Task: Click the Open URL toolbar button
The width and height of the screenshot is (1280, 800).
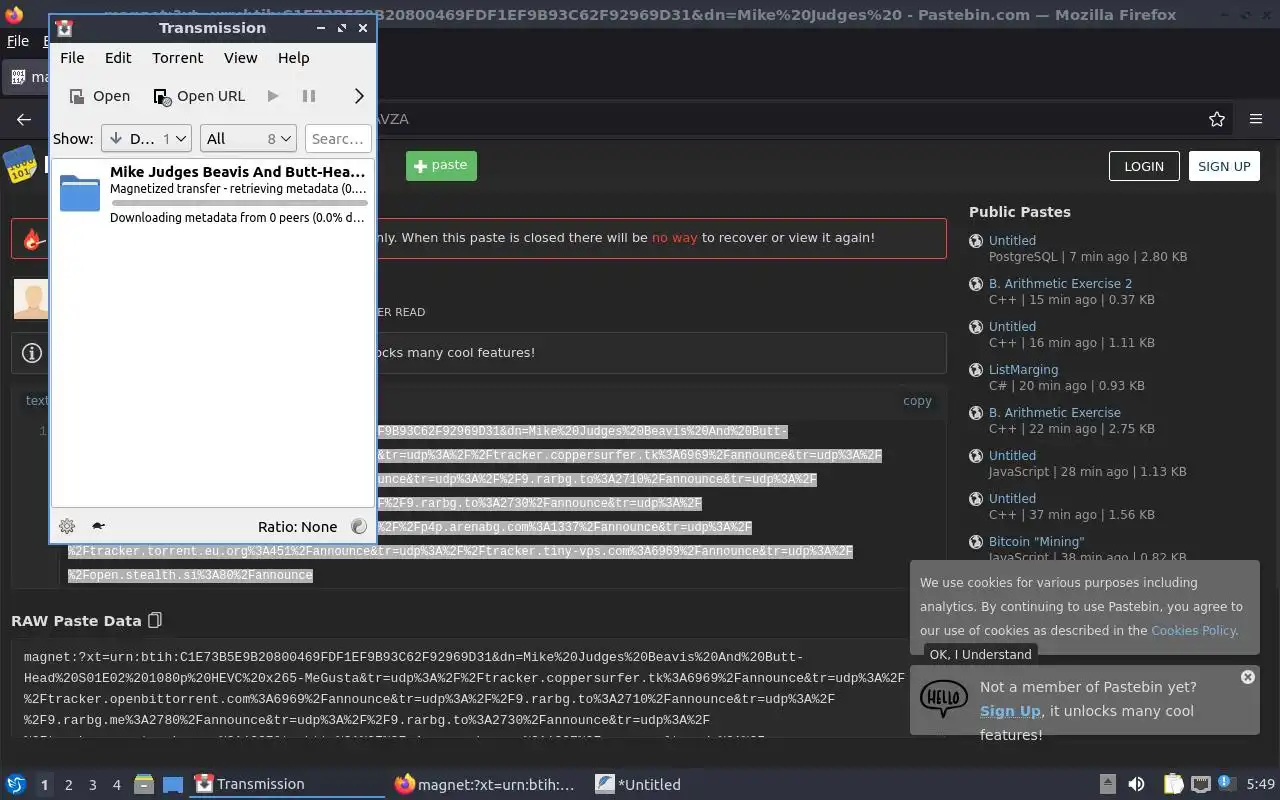Action: [x=199, y=96]
